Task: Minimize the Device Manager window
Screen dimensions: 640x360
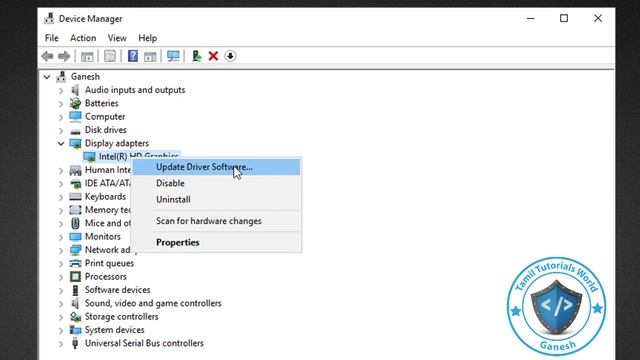Action: pyautogui.click(x=530, y=18)
